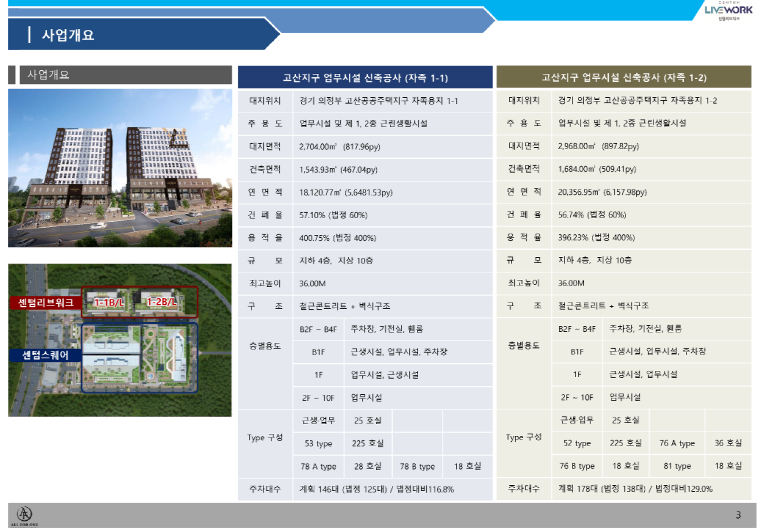Viewport: 764px width, 528px height.
Task: Click the white bar beside 사업개요 title
Action: click(x=28, y=35)
